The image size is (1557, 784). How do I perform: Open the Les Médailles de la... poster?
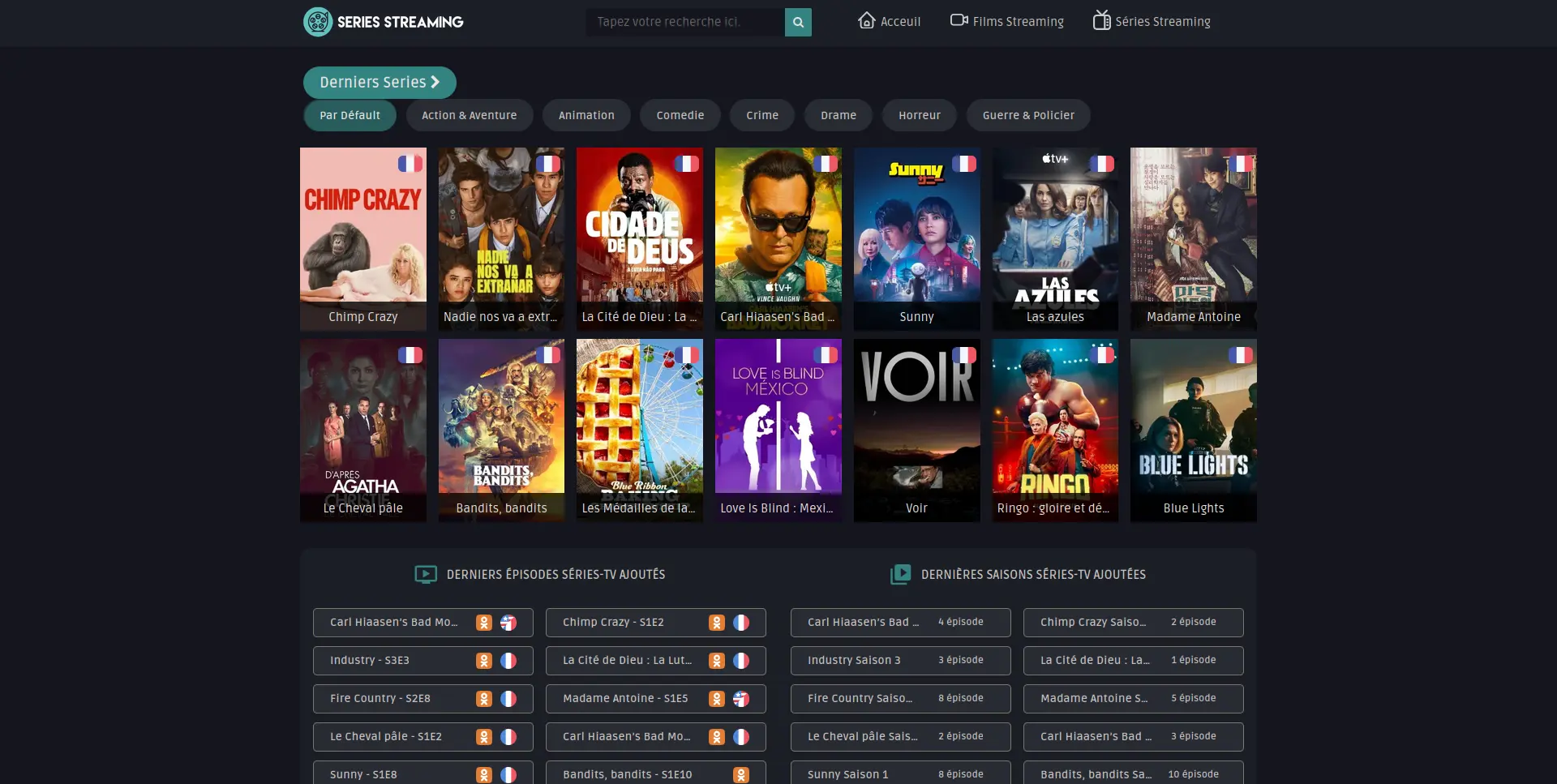pyautogui.click(x=640, y=431)
